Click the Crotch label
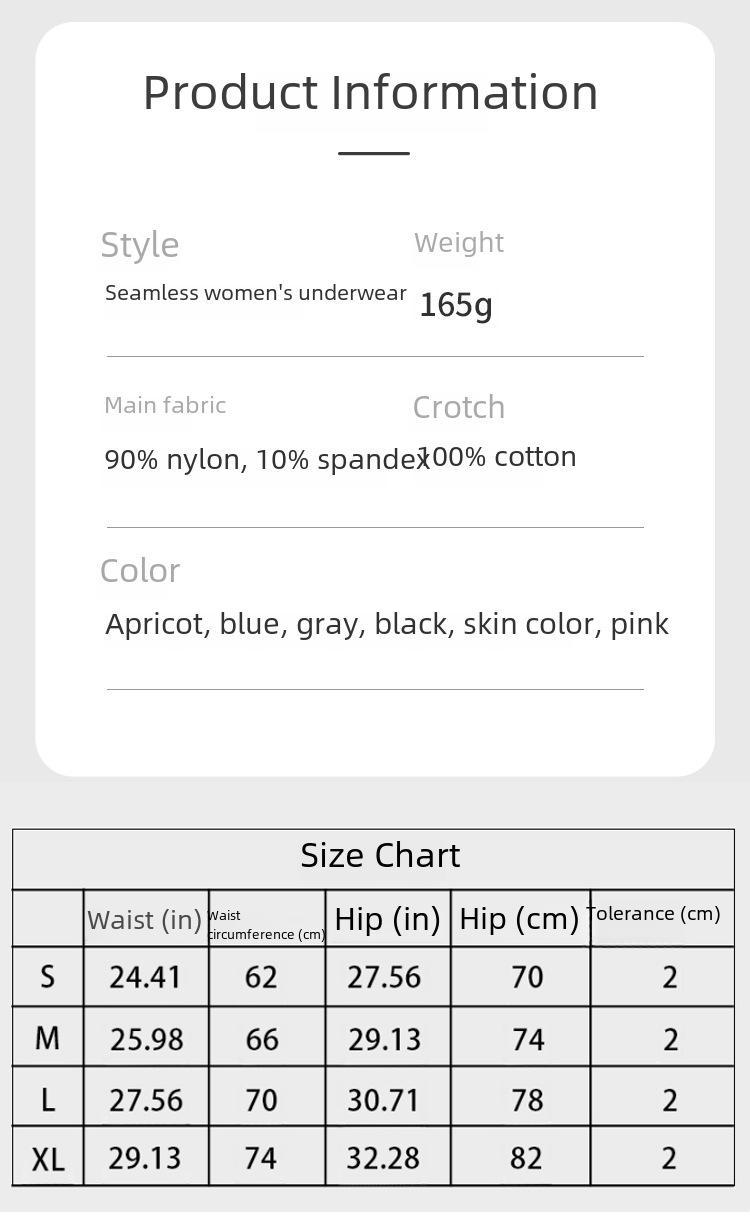The image size is (750, 1223). (459, 407)
